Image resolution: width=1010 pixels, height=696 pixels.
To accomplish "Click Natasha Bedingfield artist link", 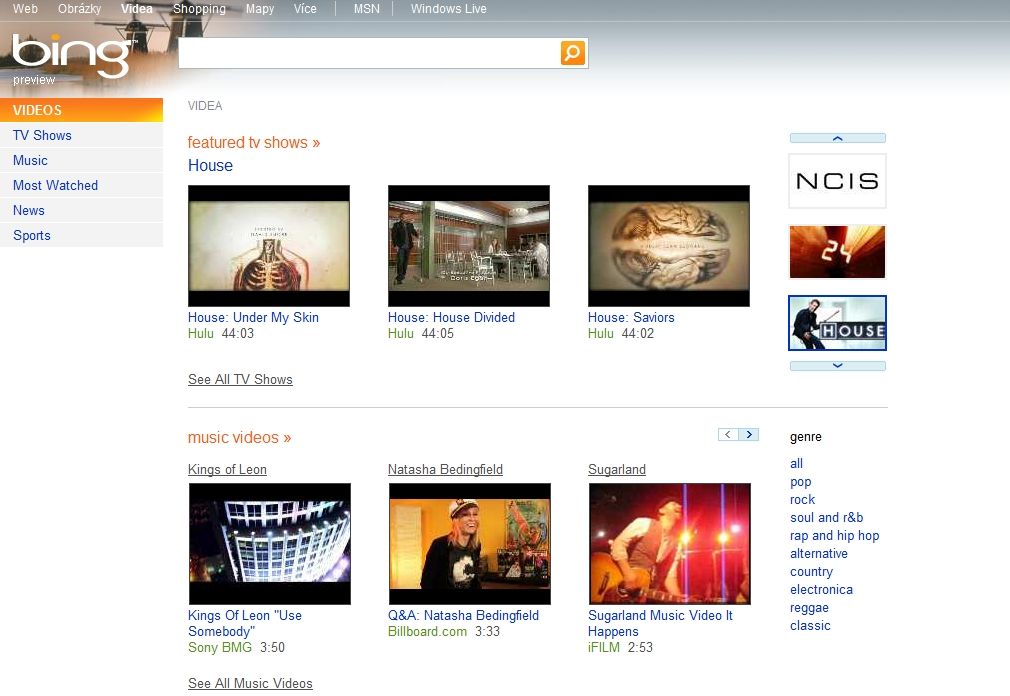I will coord(445,469).
